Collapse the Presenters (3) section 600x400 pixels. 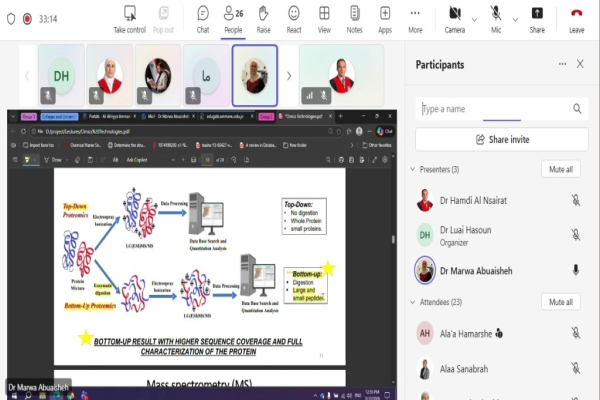coord(412,170)
